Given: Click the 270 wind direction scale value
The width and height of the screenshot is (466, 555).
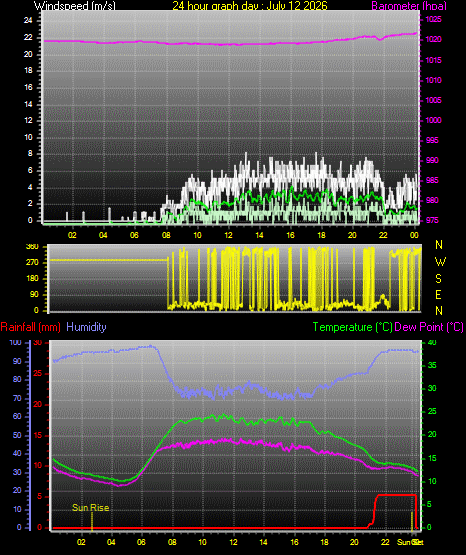Looking at the screenshot, I should click(x=32, y=263).
